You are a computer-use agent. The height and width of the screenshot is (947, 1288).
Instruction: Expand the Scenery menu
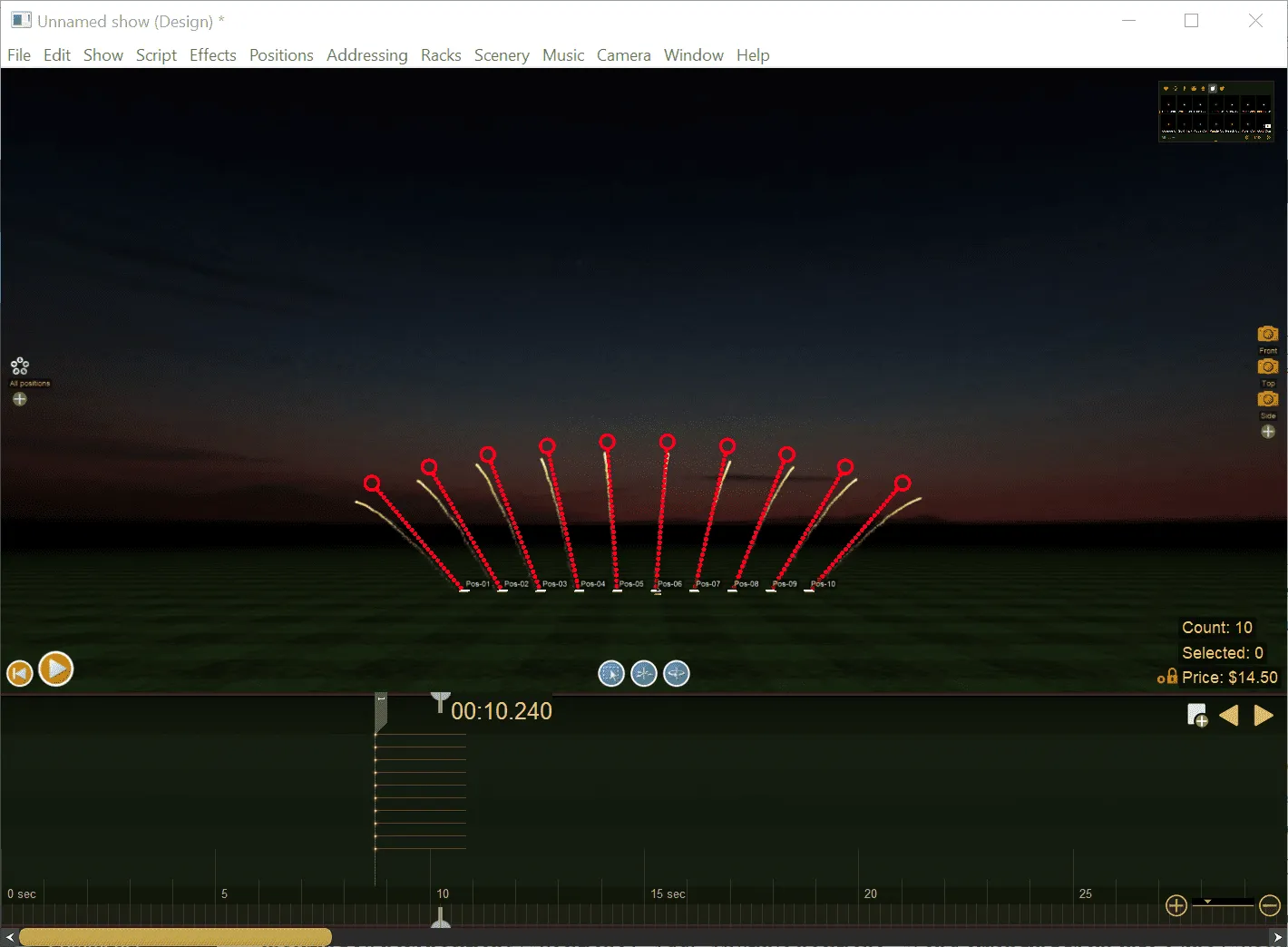pos(501,55)
